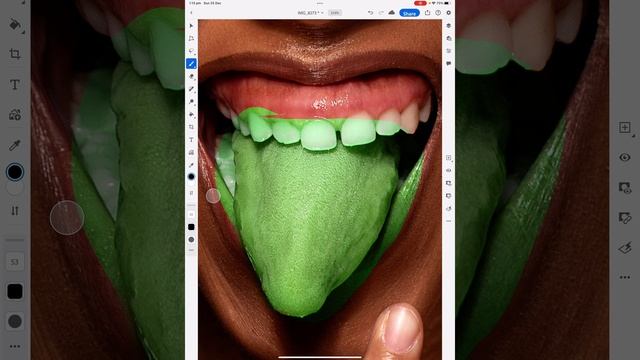
Task: Select the Paint Bucket tool in the small toolbar
Action: (191, 115)
